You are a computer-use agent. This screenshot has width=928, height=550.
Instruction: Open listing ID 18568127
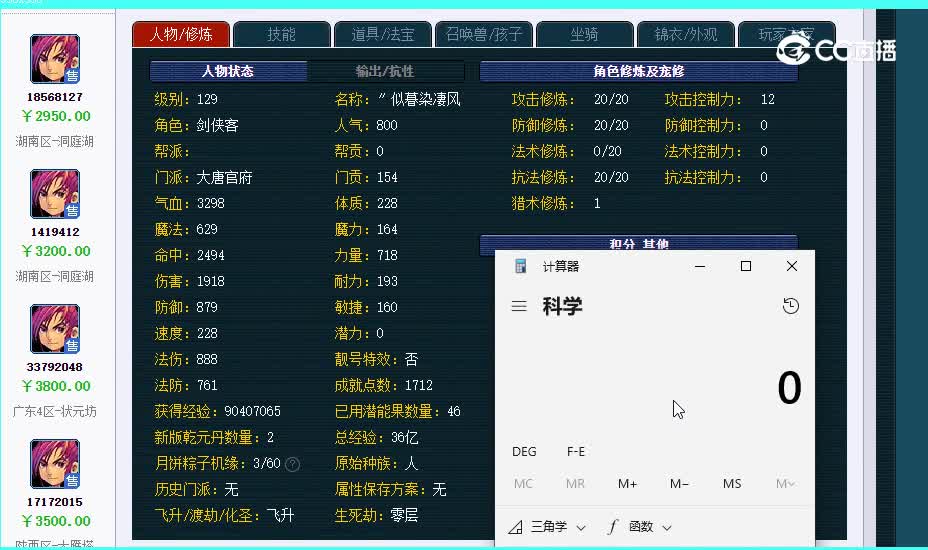pos(54,97)
